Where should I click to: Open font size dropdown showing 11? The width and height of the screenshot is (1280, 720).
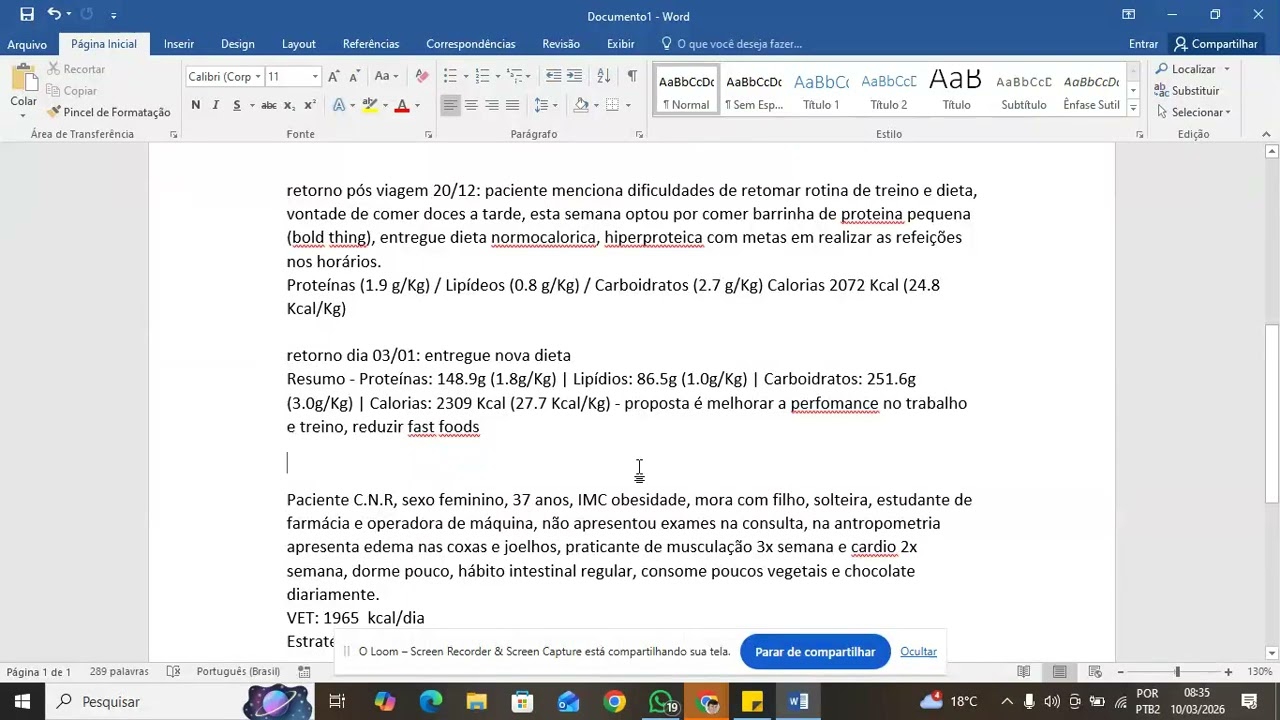pos(315,77)
